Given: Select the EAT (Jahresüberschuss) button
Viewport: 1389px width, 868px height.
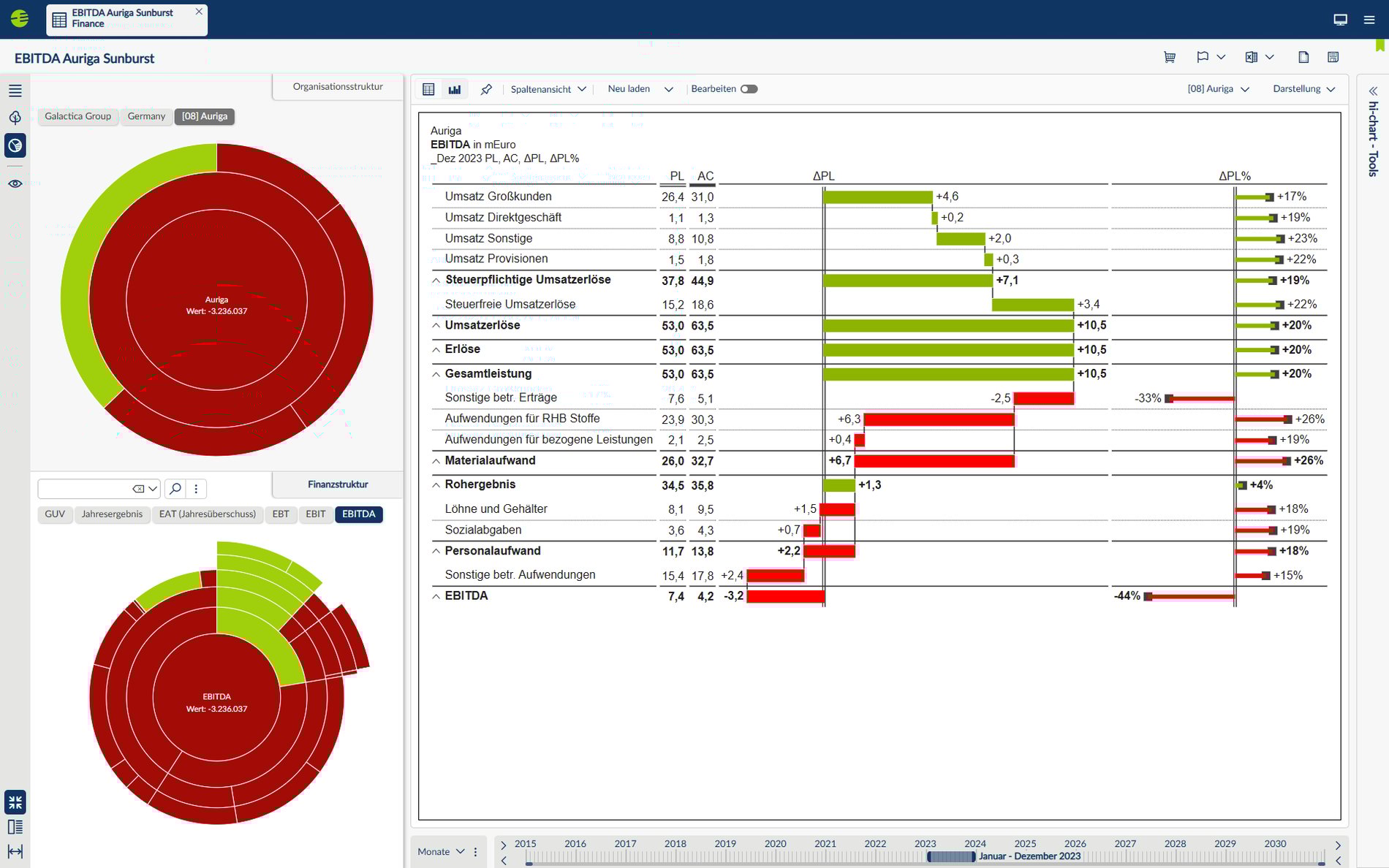Looking at the screenshot, I should point(207,514).
